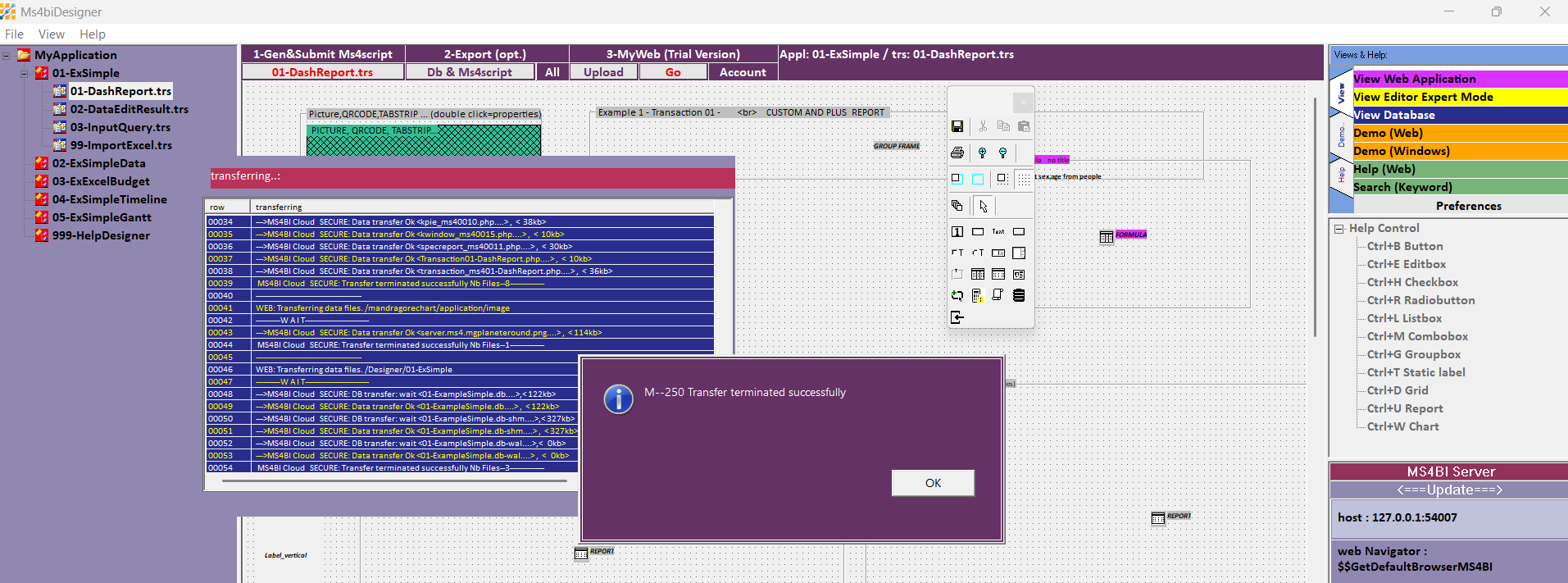Click the <===Update===> server button
The height and width of the screenshot is (583, 1568).
1449,490
